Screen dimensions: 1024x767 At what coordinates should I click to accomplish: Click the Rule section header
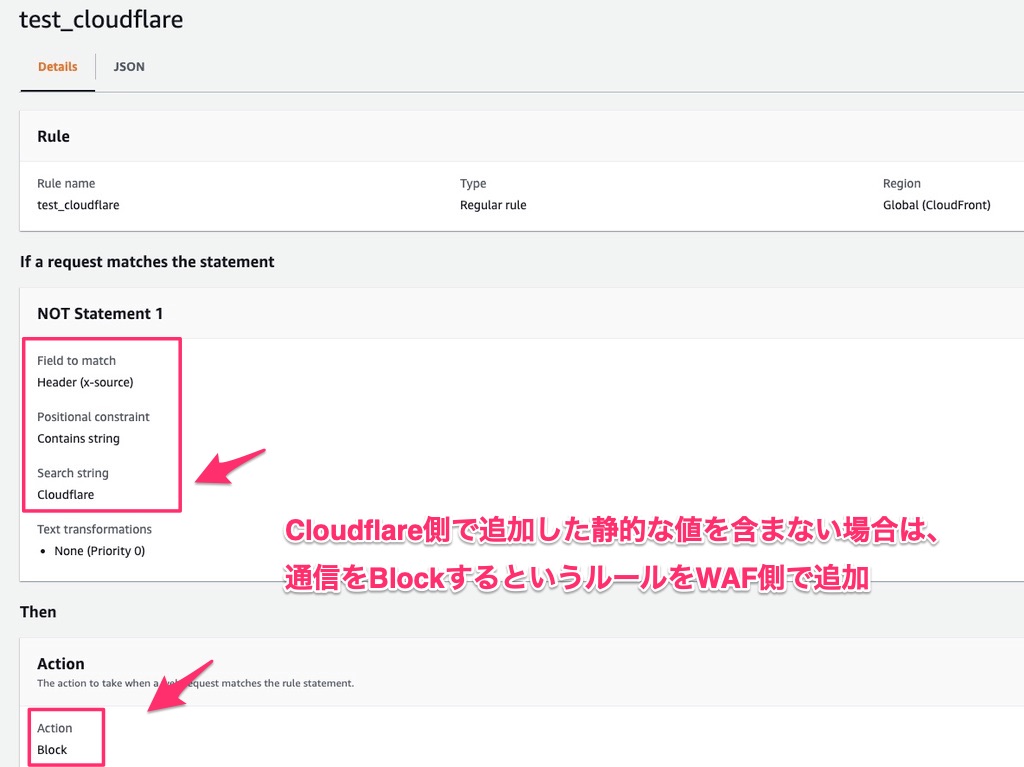[x=53, y=136]
